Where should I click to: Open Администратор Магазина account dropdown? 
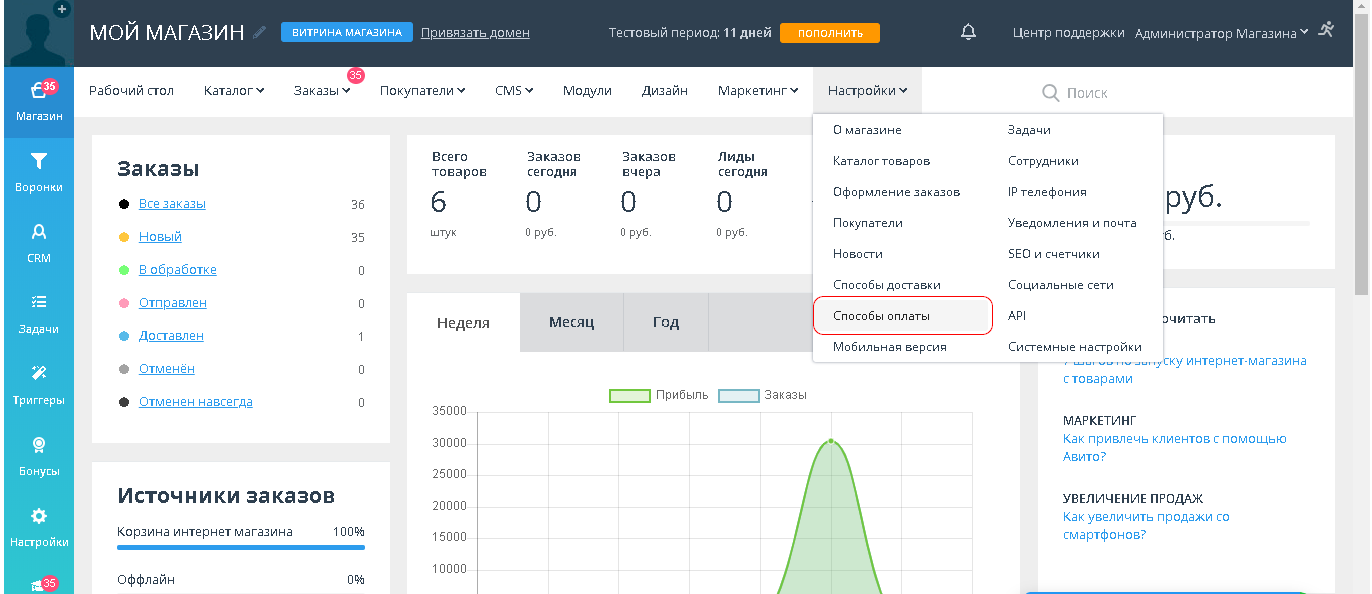point(1221,33)
